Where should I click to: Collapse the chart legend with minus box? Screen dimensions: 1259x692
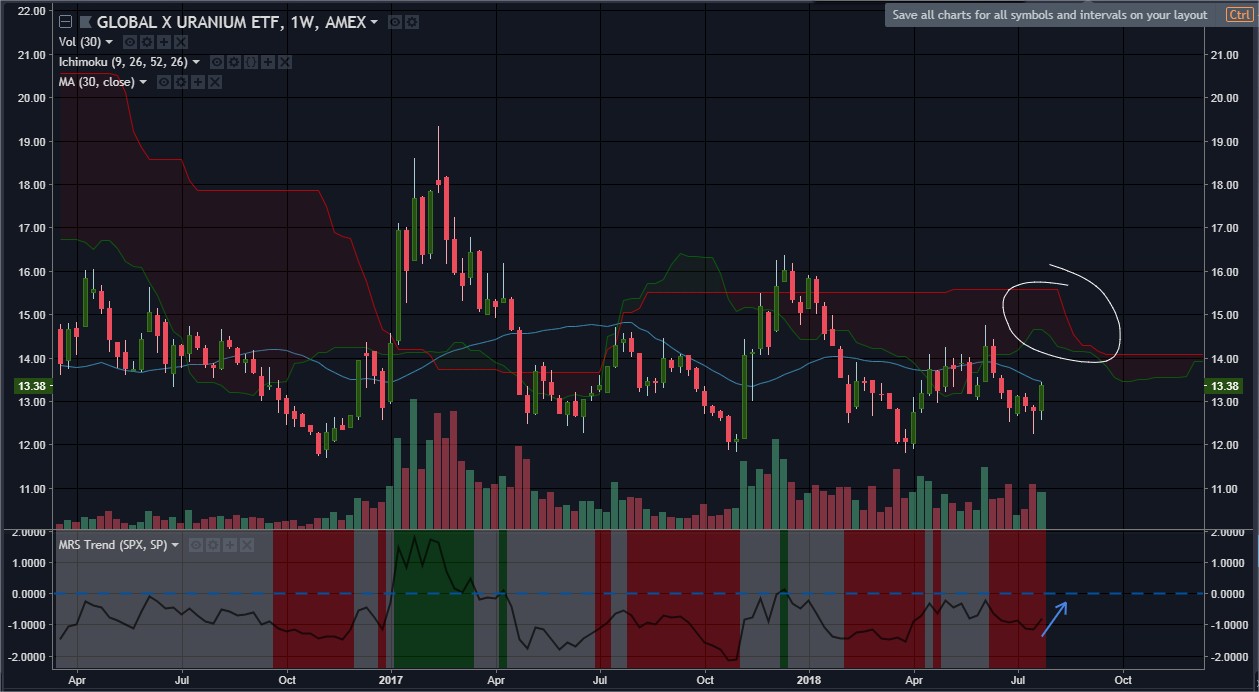tap(66, 22)
